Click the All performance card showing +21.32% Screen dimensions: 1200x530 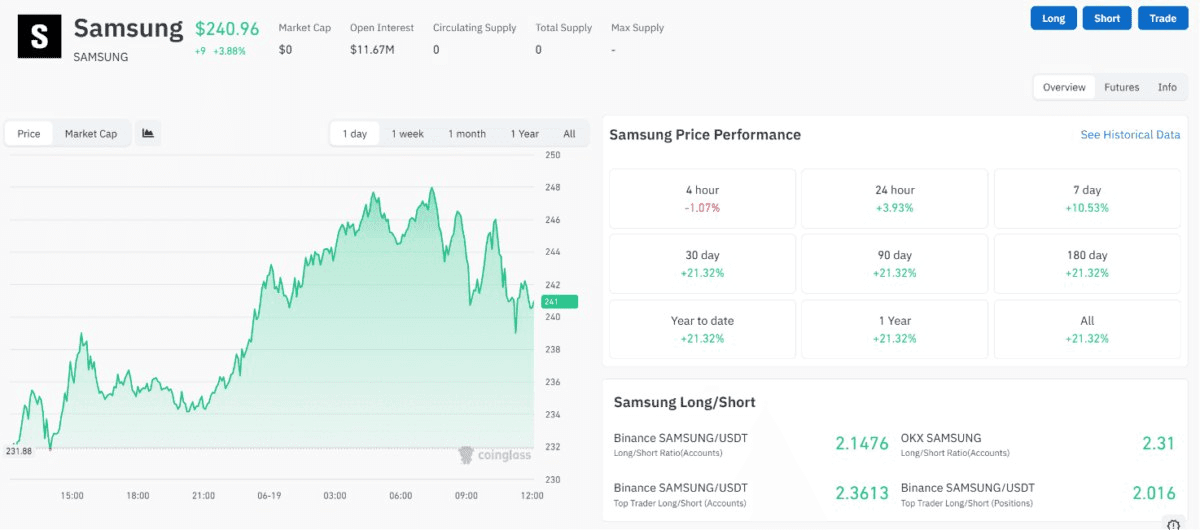(1087, 330)
